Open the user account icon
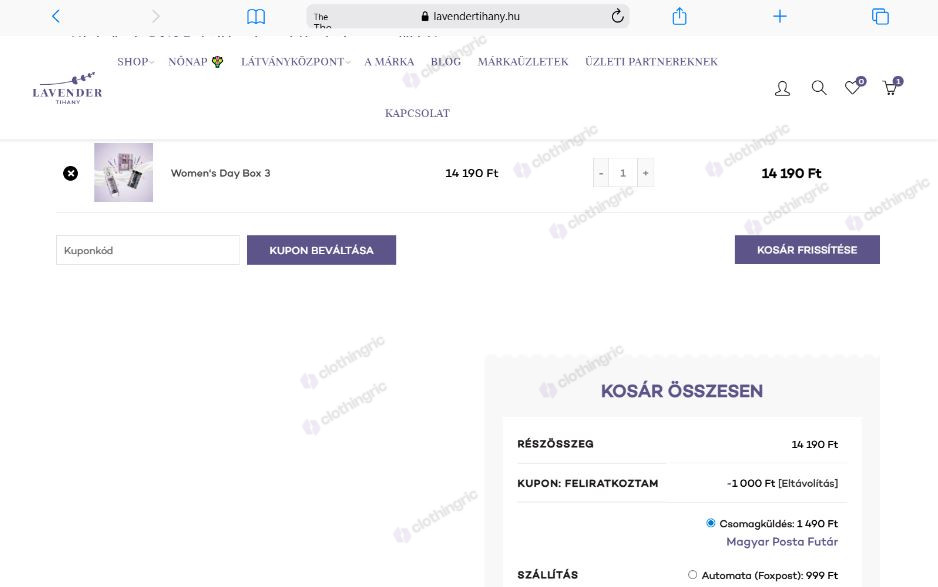This screenshot has width=938, height=587. [782, 89]
